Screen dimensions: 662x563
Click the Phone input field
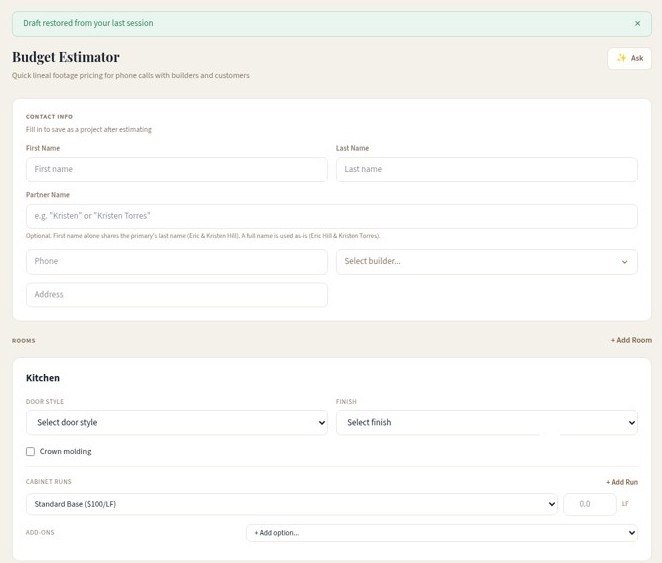point(176,261)
